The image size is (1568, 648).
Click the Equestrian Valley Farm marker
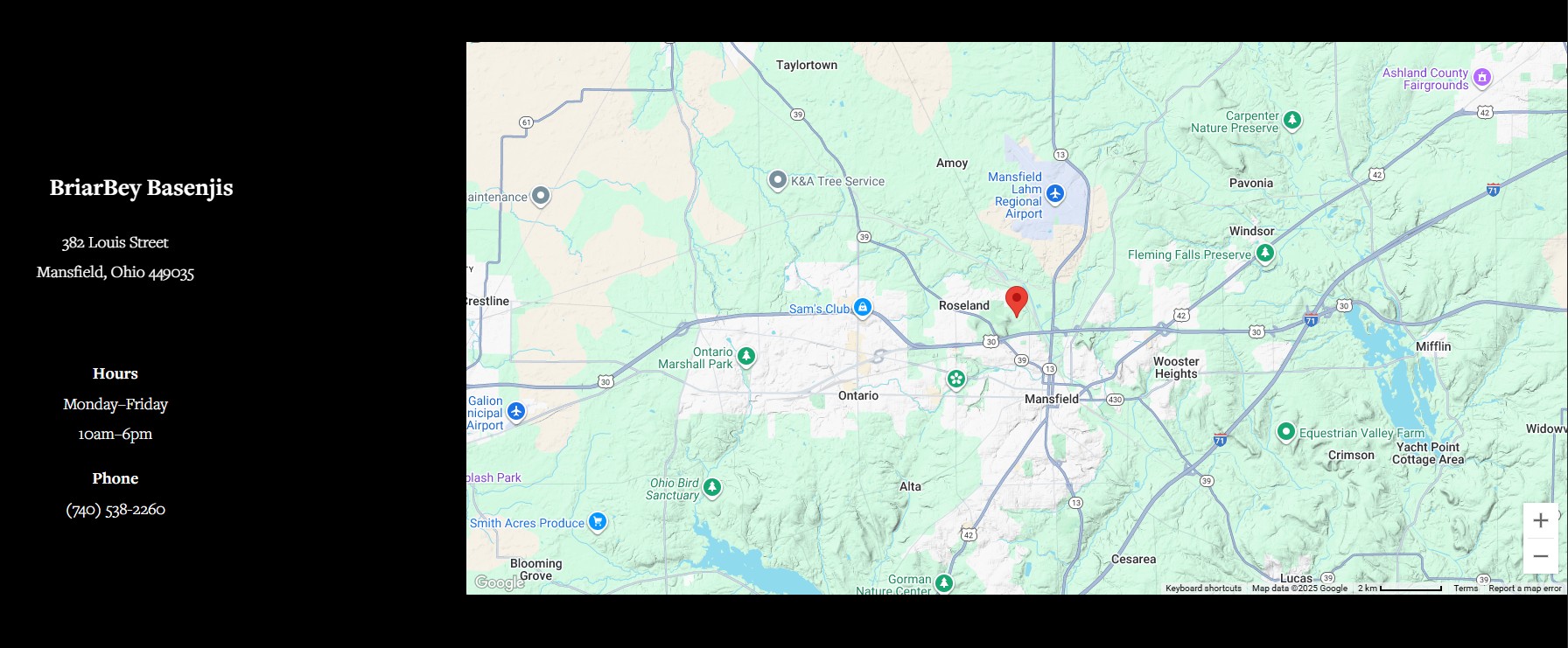(x=1285, y=431)
